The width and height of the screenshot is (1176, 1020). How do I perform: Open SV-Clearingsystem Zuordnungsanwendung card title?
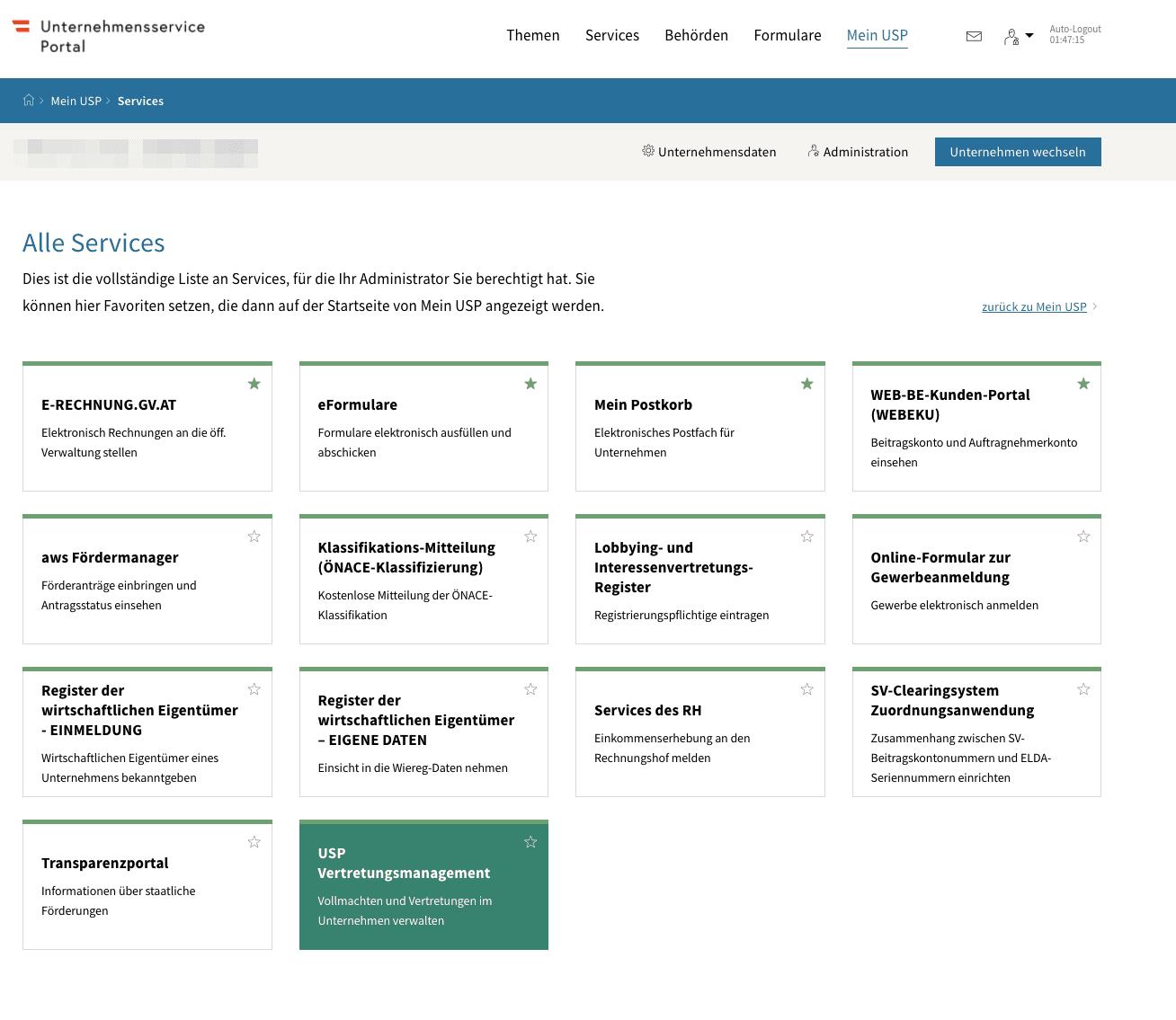tap(952, 700)
